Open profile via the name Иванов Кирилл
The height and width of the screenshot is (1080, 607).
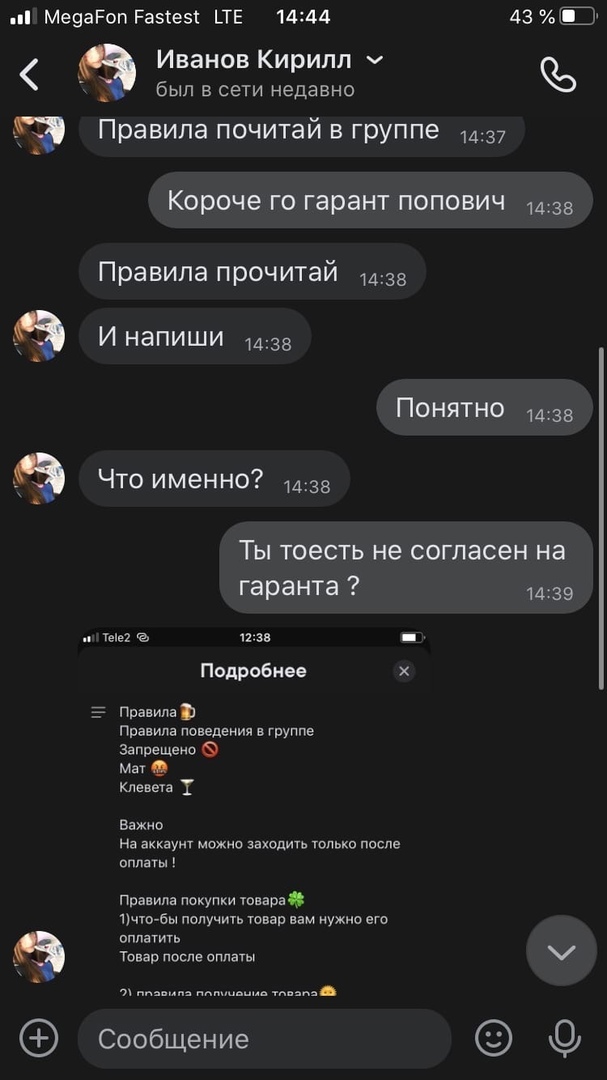(254, 60)
